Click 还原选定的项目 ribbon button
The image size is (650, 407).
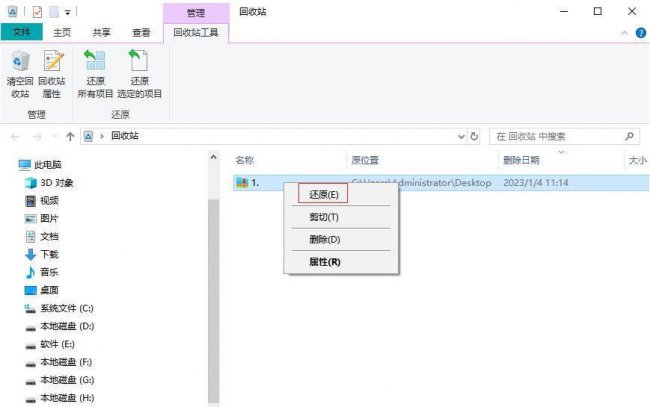pyautogui.click(x=140, y=74)
